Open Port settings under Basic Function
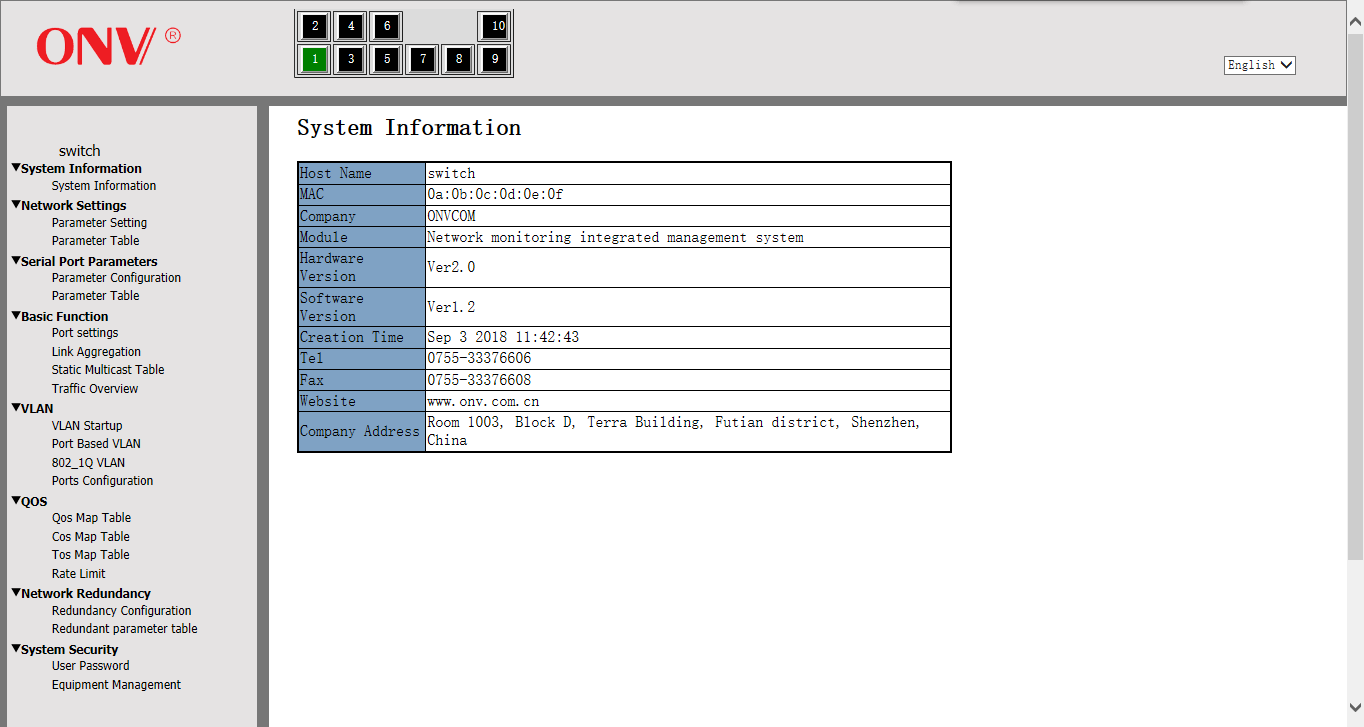The image size is (1364, 727). point(85,333)
